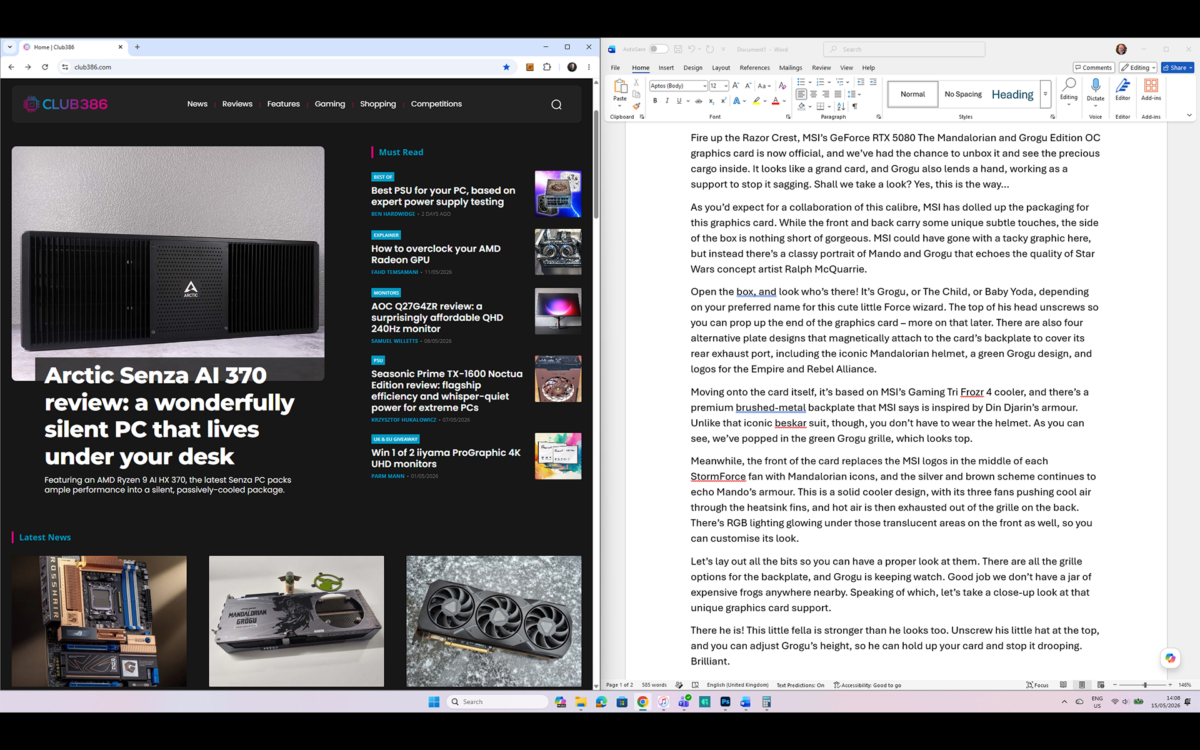This screenshot has width=1200, height=750.
Task: Click the text highlight color swatch
Action: [756, 101]
